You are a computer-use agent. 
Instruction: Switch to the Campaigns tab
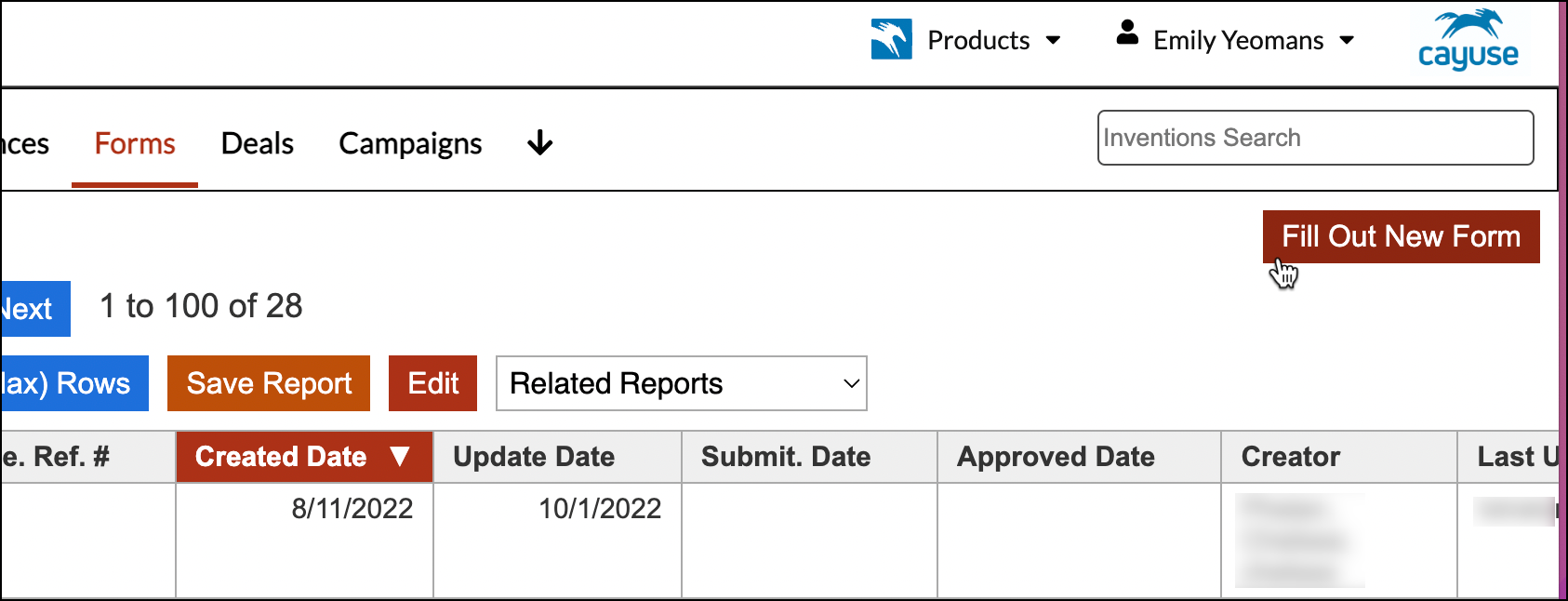[410, 143]
